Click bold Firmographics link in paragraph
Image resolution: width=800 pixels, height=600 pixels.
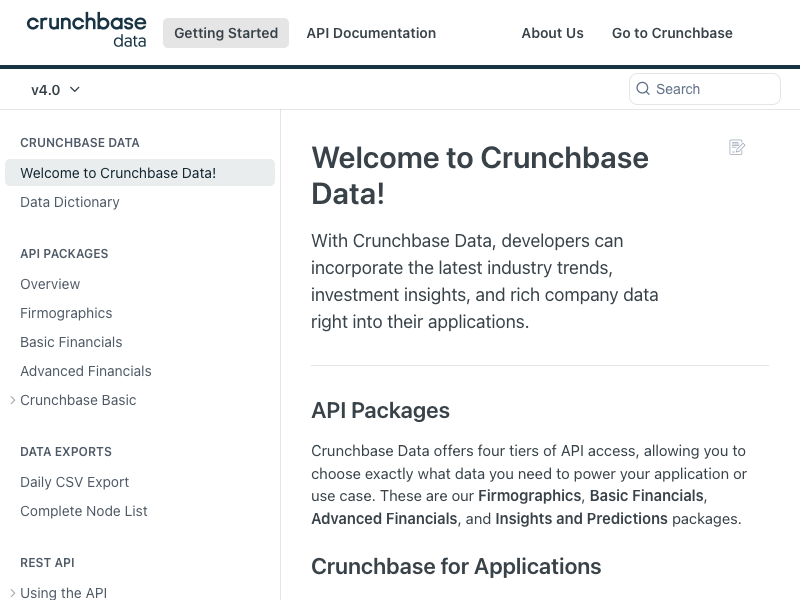tap(530, 496)
